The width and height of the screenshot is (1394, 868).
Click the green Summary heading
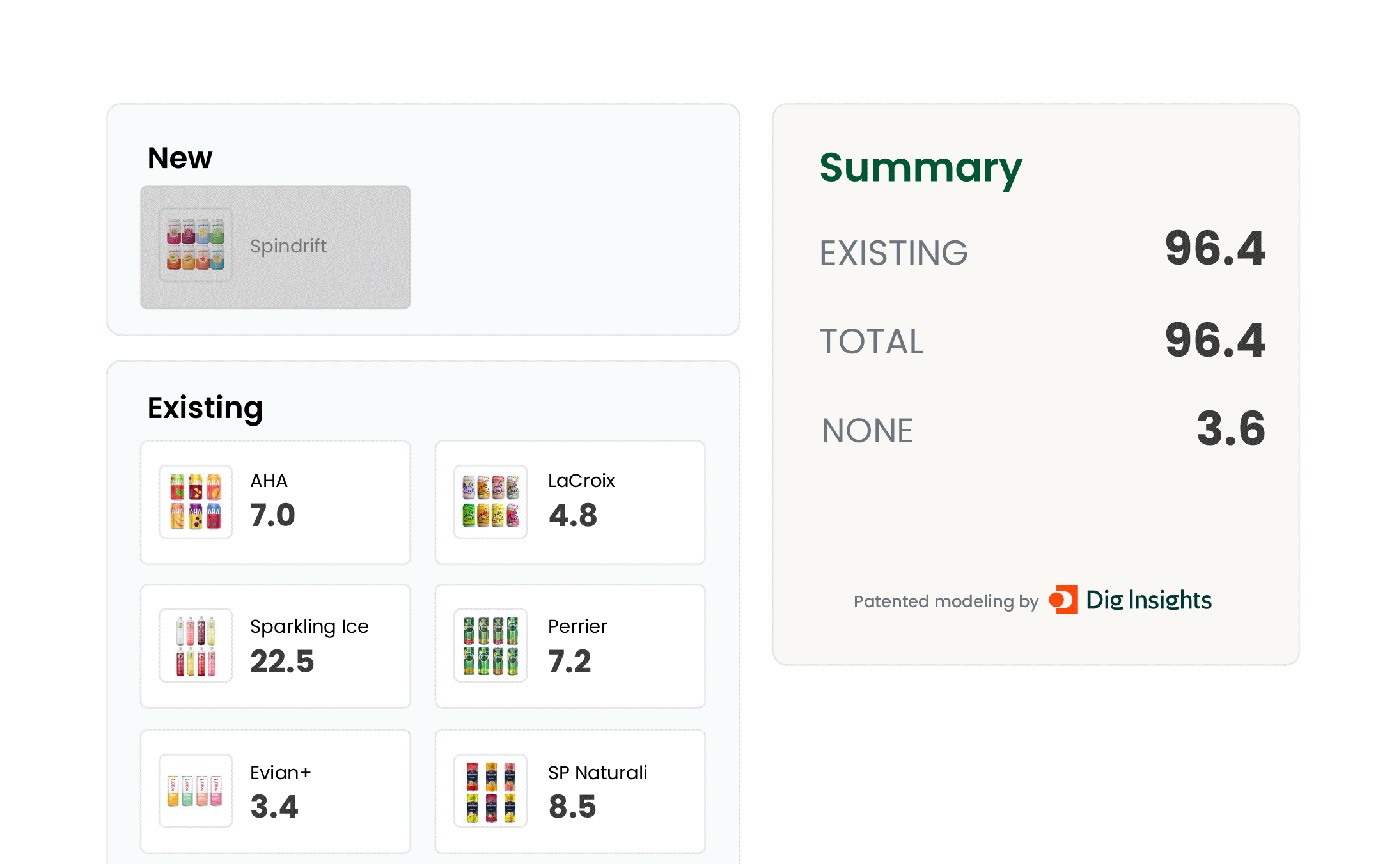[x=921, y=168]
